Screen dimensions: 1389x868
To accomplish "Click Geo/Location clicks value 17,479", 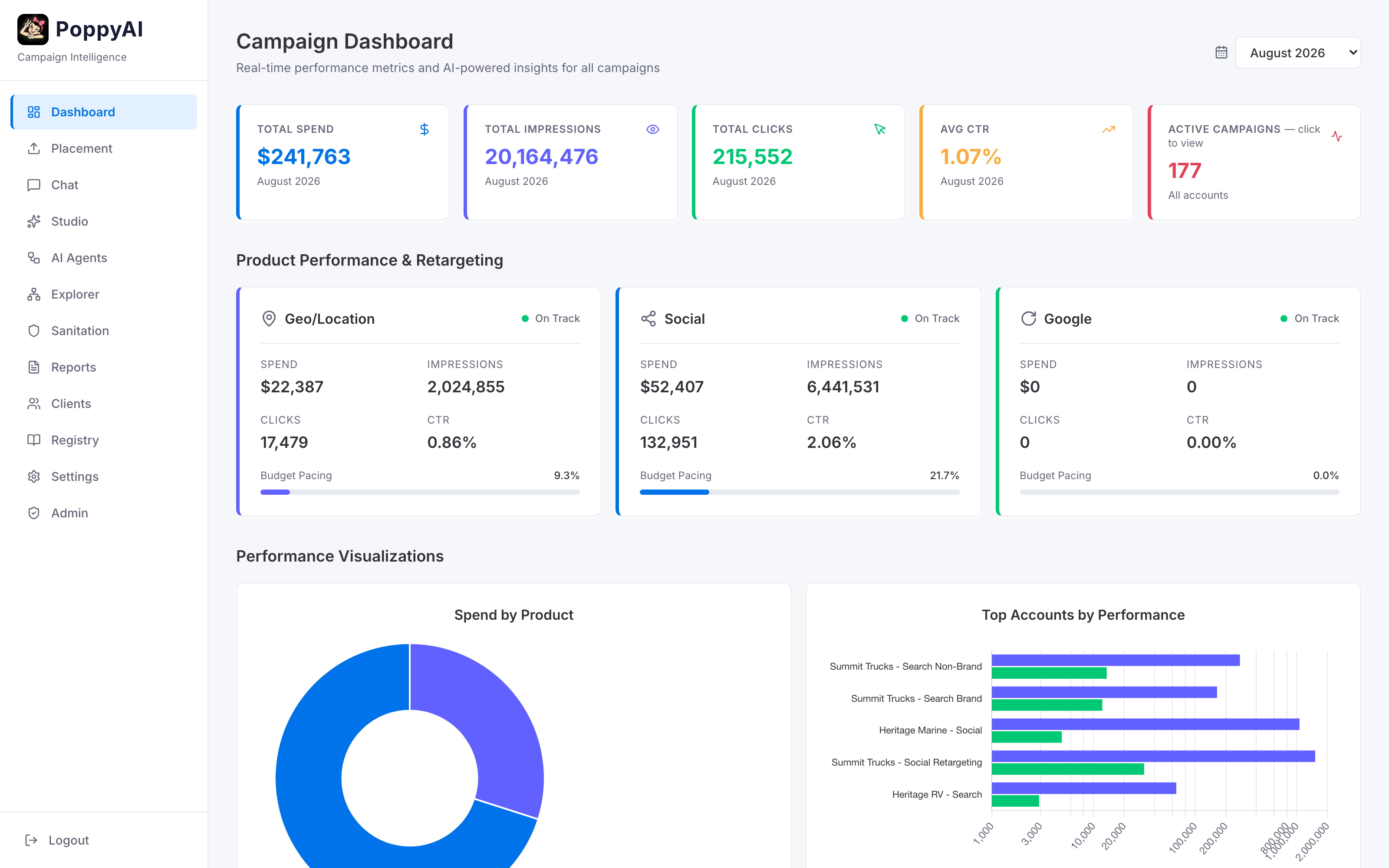I will [x=284, y=442].
